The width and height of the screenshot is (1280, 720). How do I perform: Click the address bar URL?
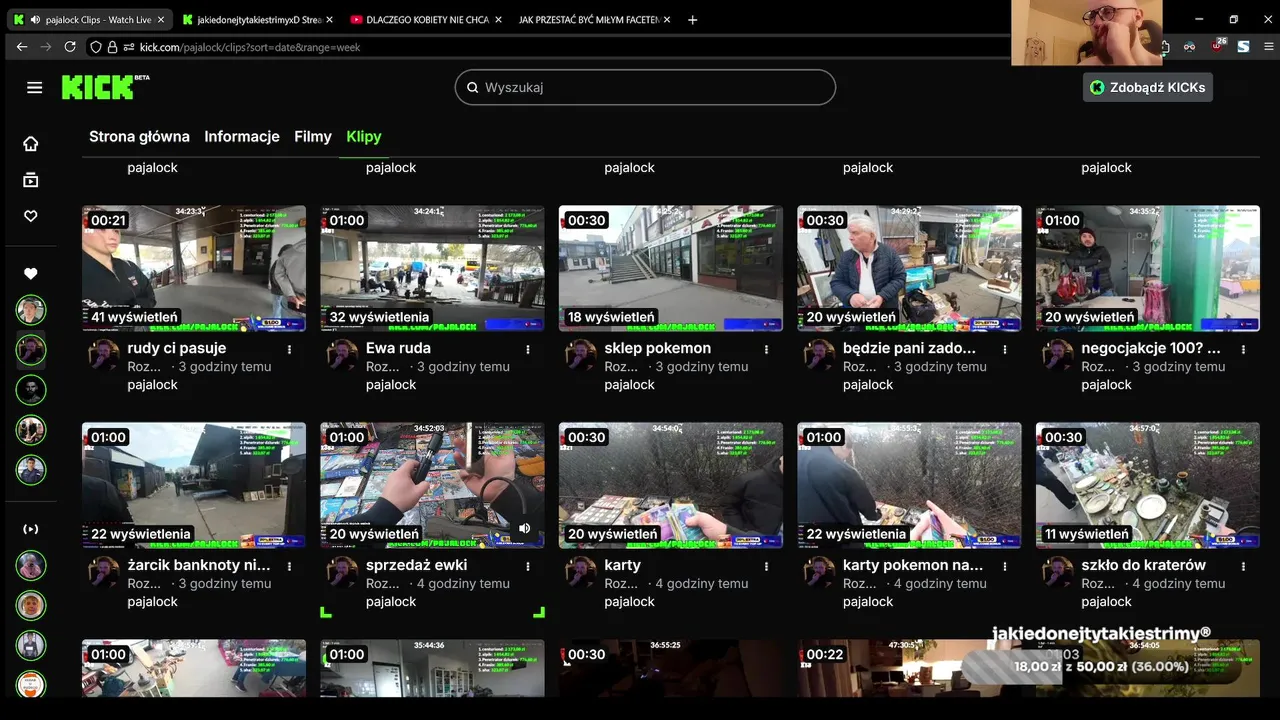250,47
